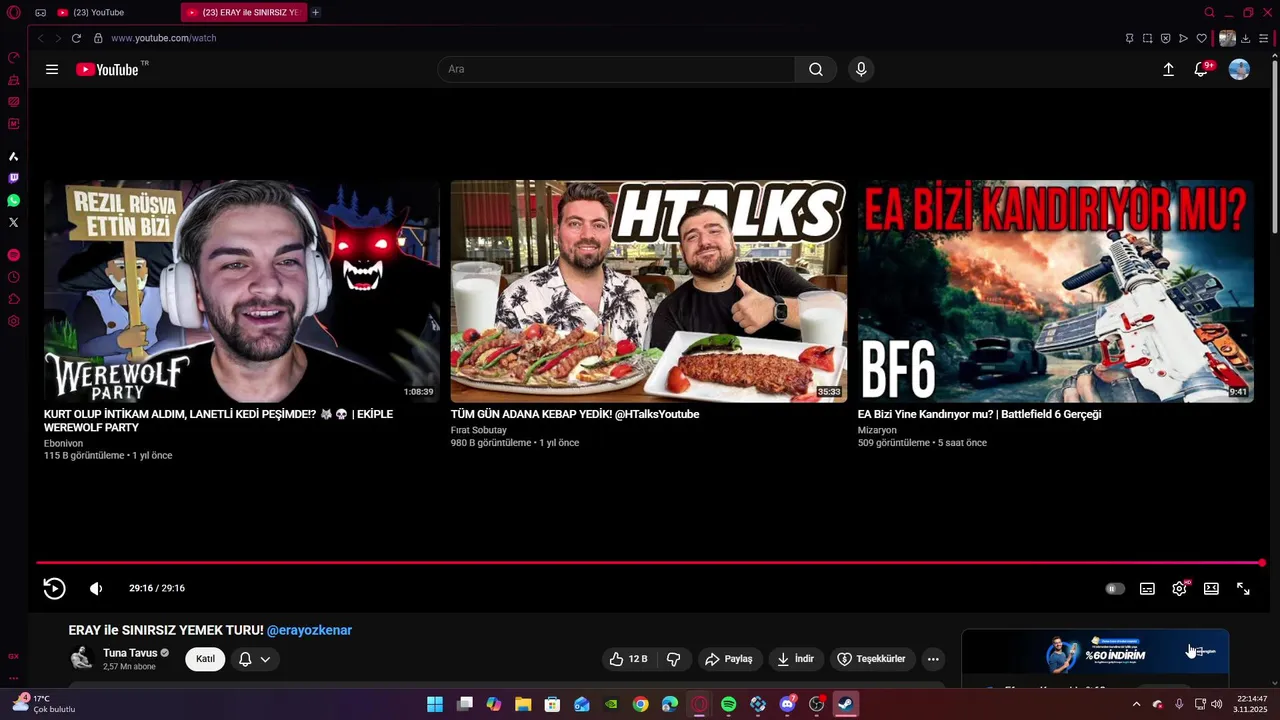
Task: Open the Windows Start menu
Action: coord(435,704)
